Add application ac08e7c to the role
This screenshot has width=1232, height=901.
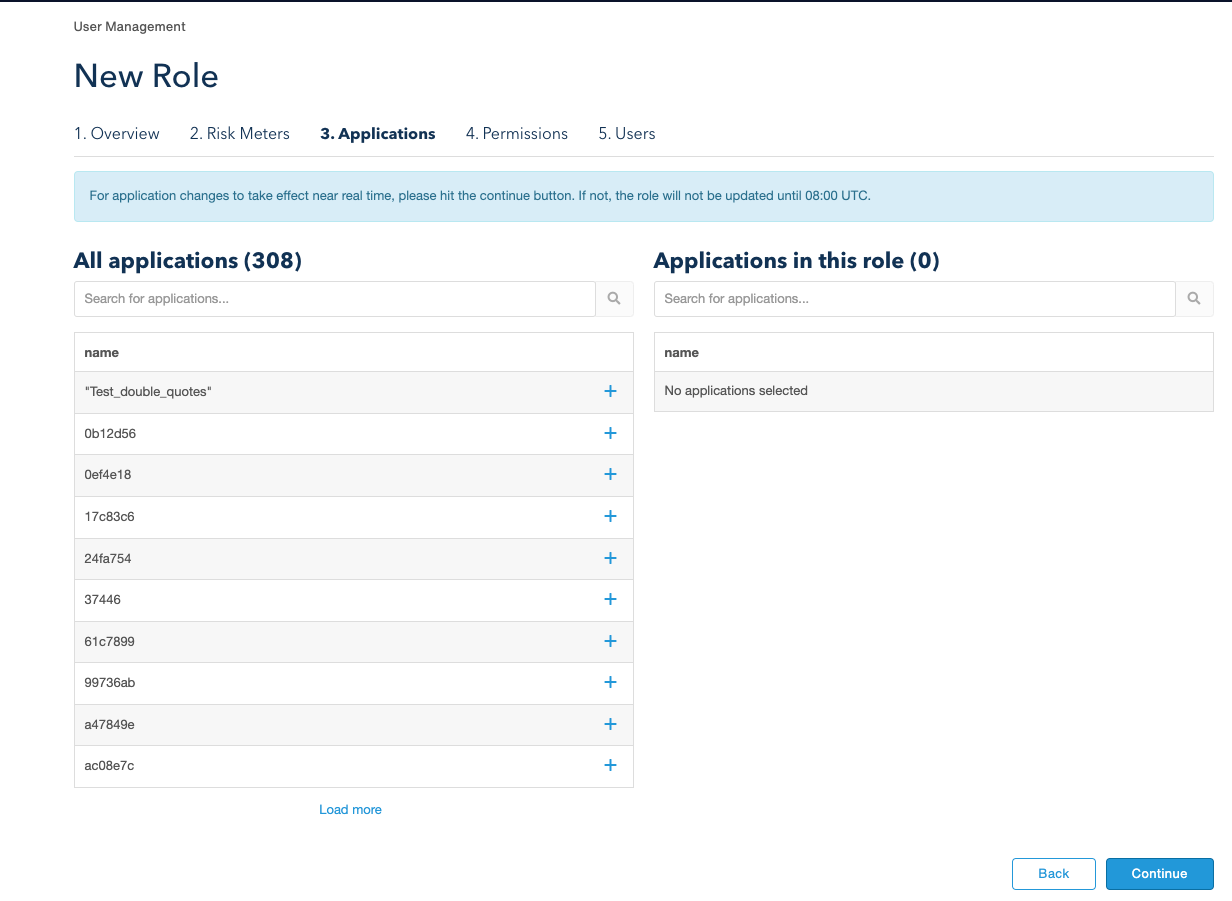[610, 766]
